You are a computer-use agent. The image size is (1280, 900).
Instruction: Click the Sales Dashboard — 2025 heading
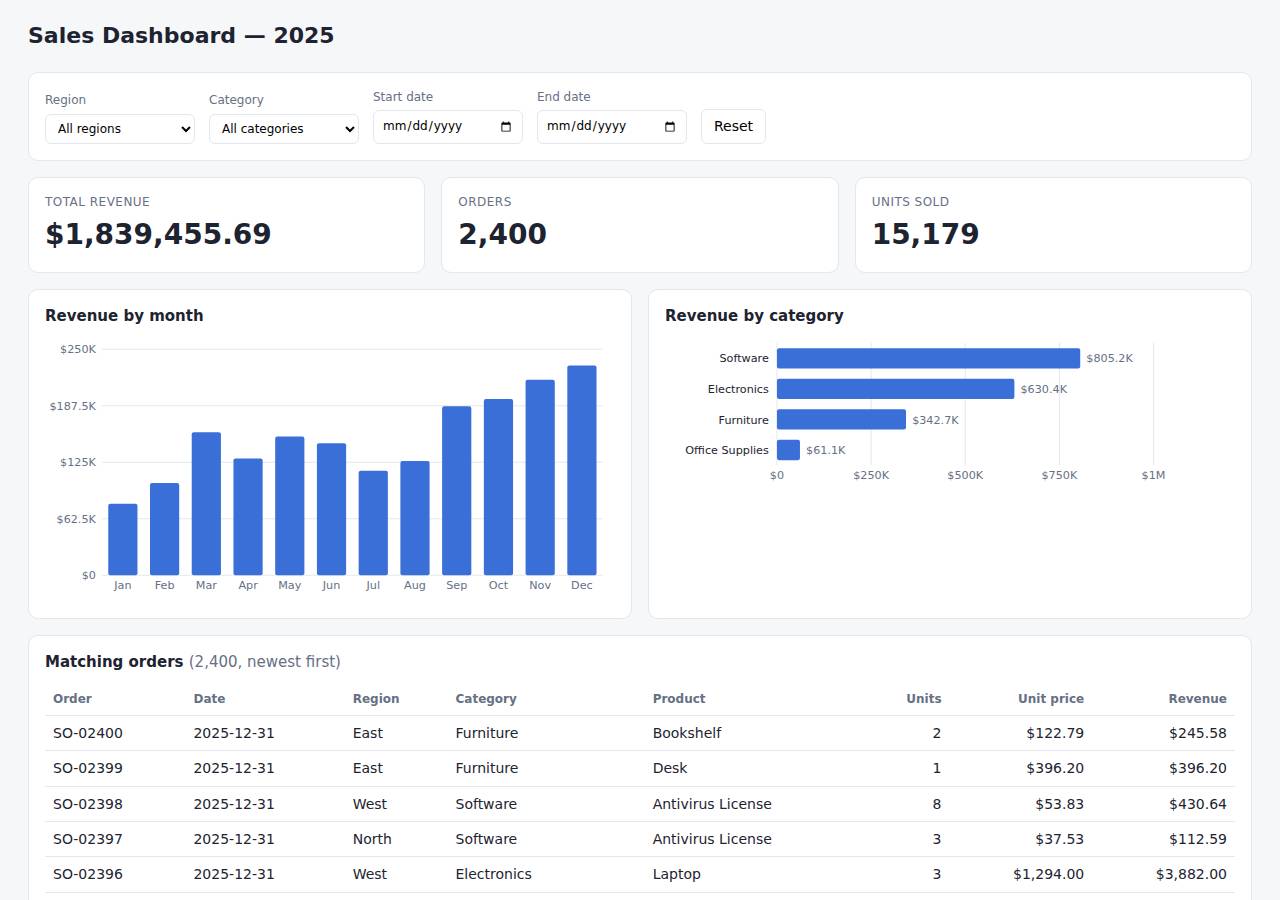click(181, 36)
